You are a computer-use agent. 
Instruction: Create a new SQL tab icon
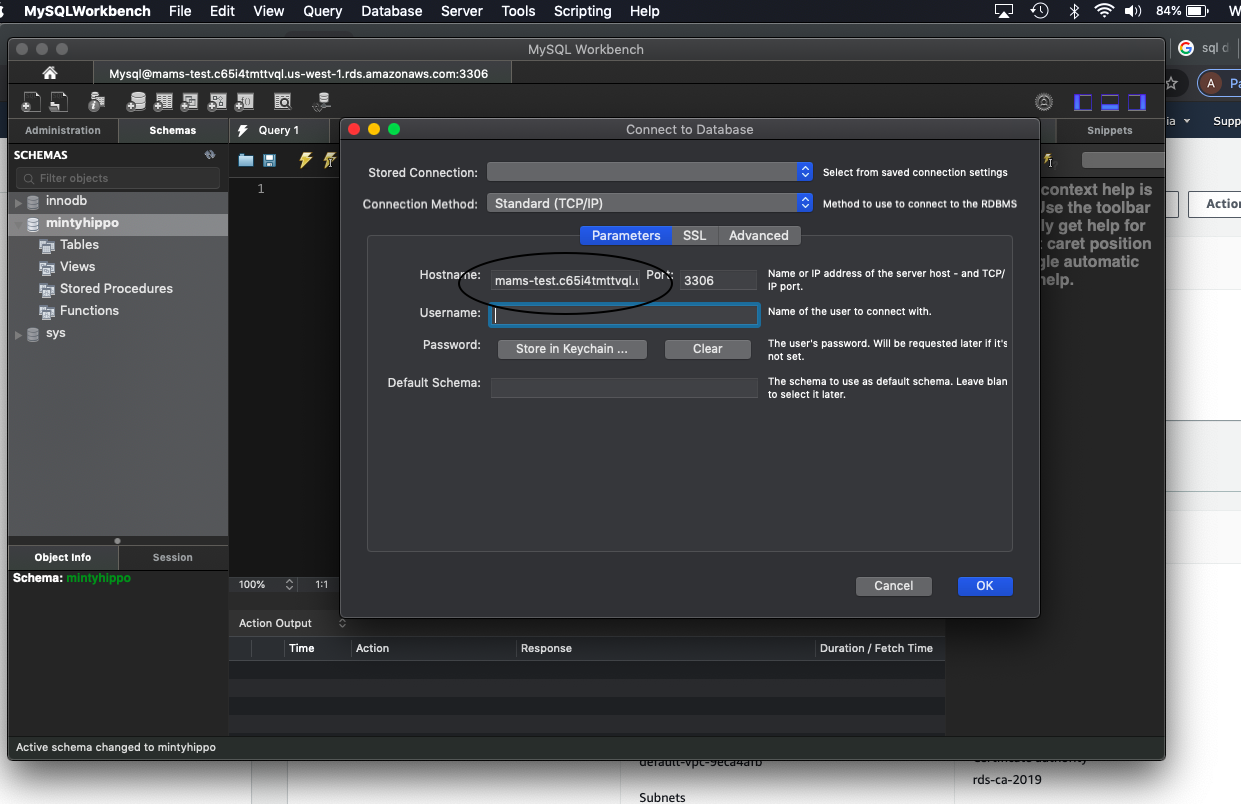click(32, 101)
